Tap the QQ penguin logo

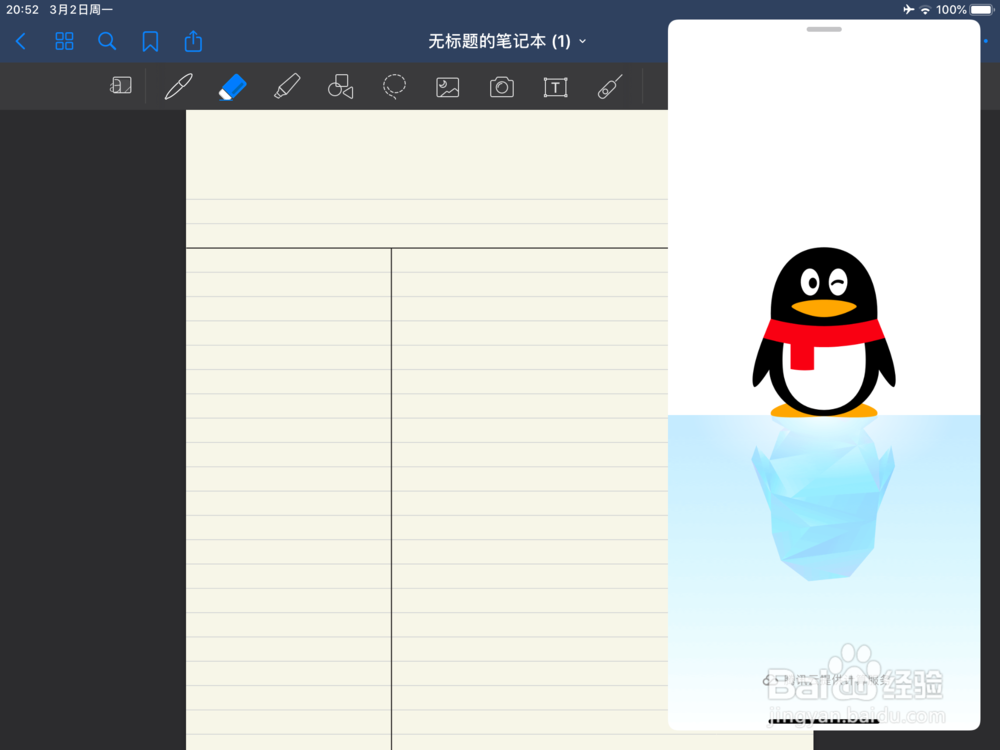click(x=824, y=332)
